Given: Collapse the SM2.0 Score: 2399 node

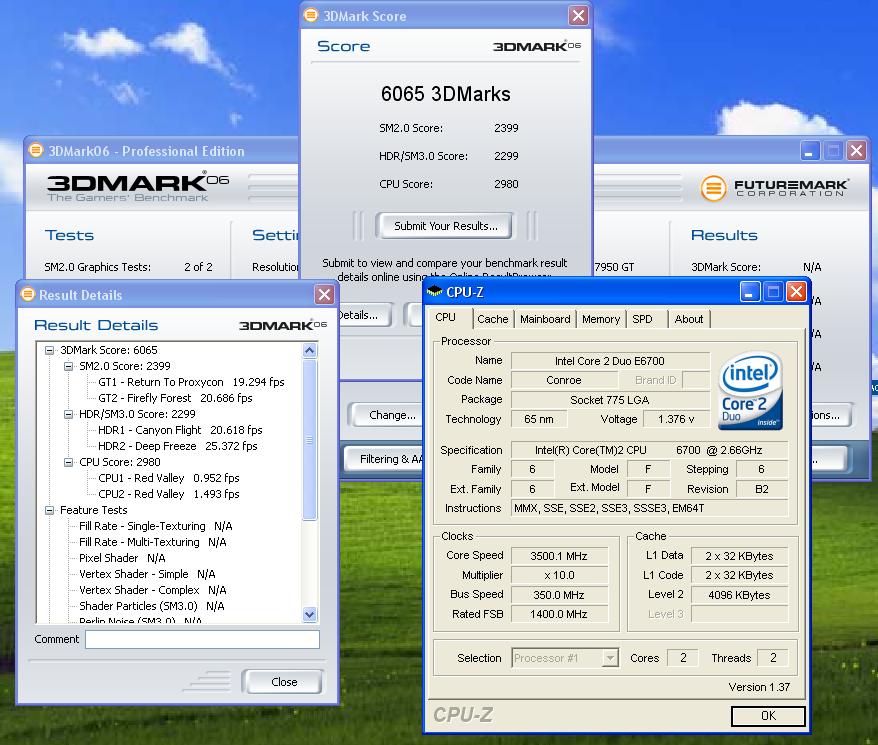Looking at the screenshot, I should pyautogui.click(x=68, y=366).
